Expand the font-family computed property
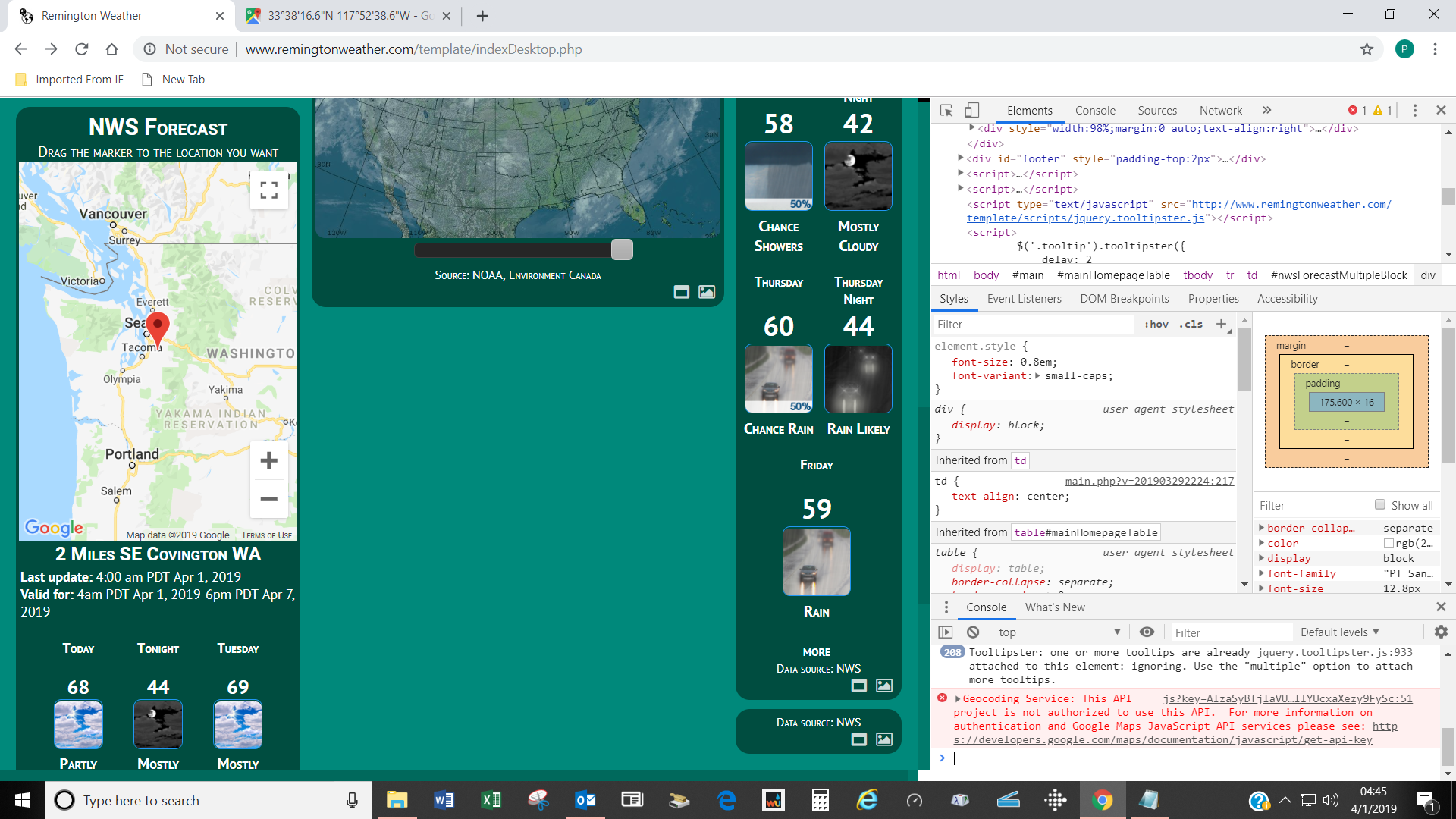 (x=1262, y=573)
